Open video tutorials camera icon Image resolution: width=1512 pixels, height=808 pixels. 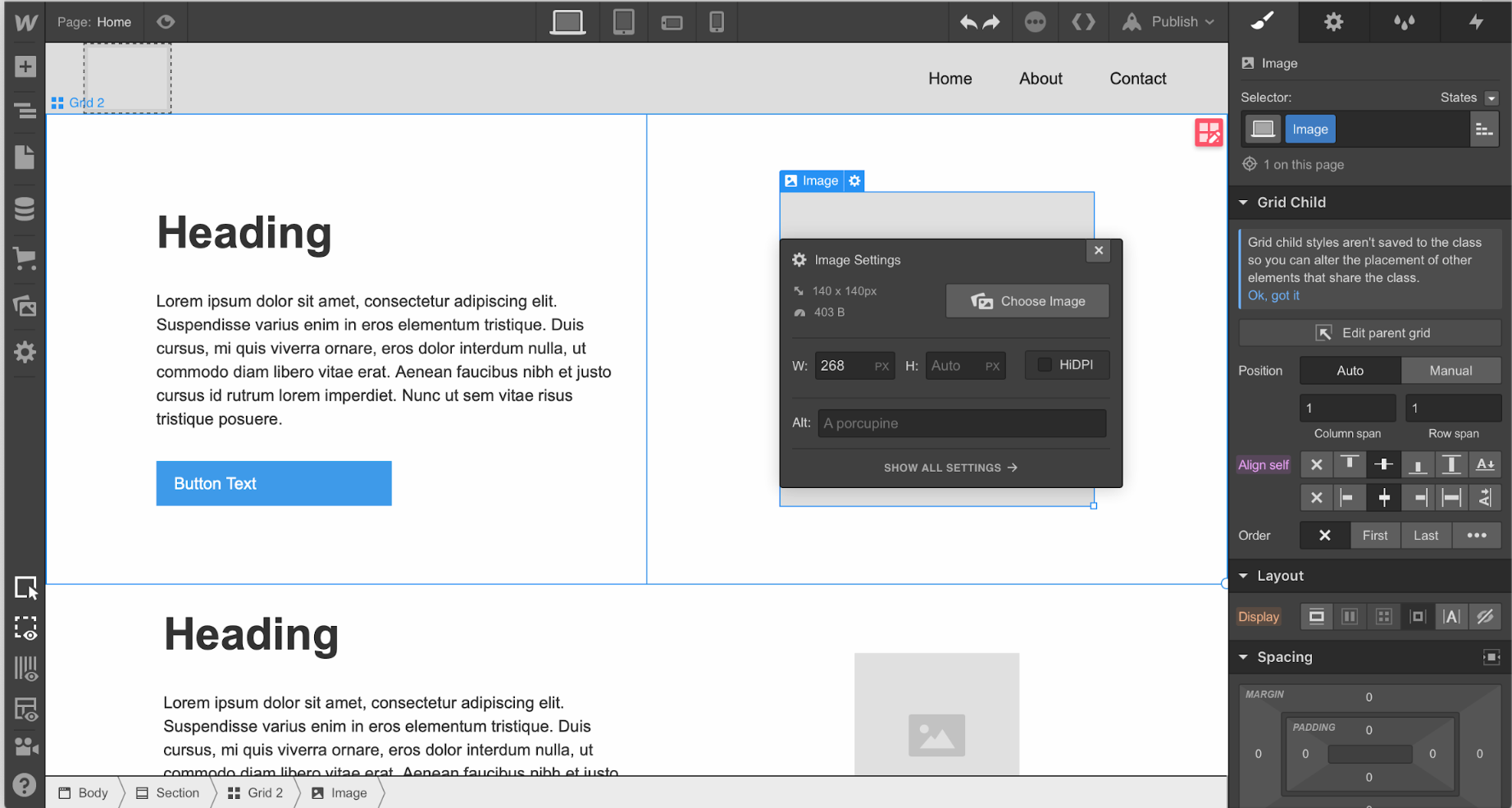click(26, 746)
